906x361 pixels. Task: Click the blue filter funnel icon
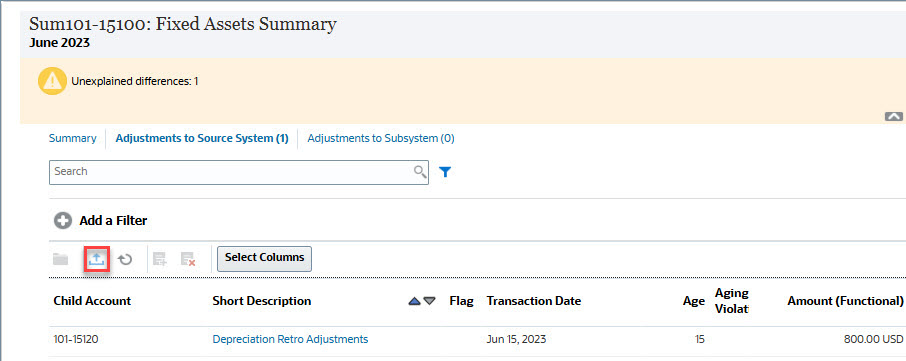click(445, 172)
